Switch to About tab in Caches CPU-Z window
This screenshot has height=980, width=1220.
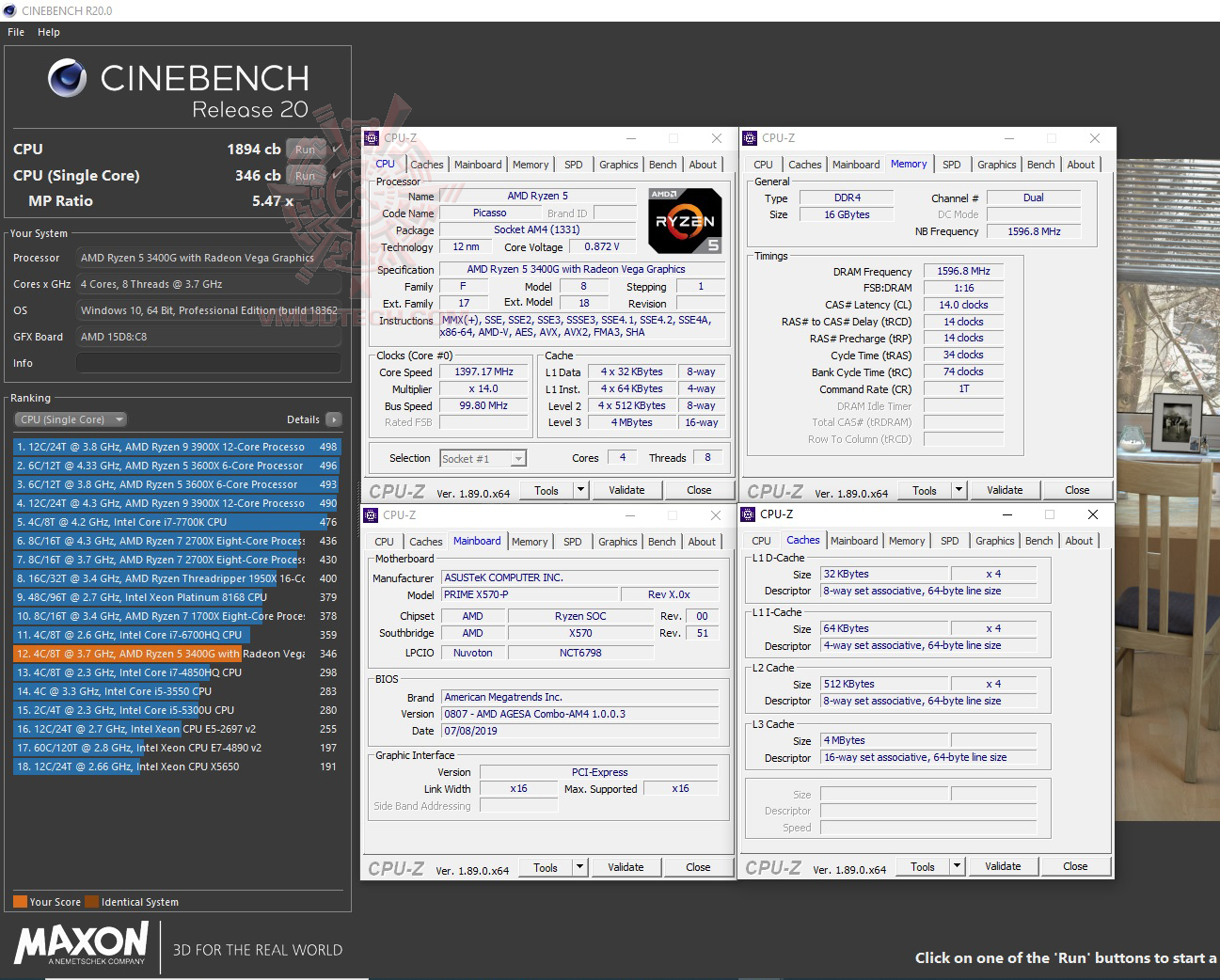coord(1079,541)
